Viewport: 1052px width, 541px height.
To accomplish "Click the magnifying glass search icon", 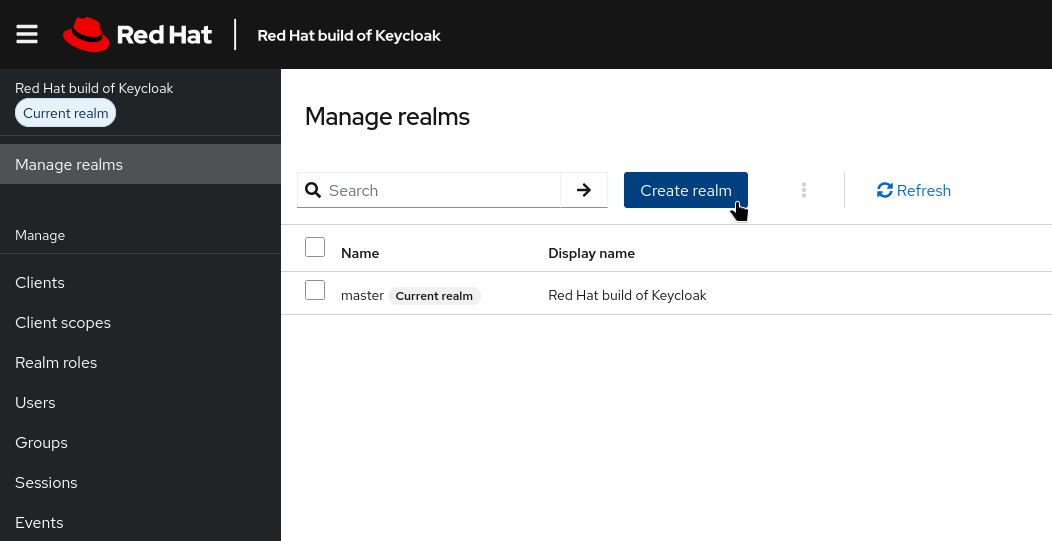I will (x=313, y=190).
